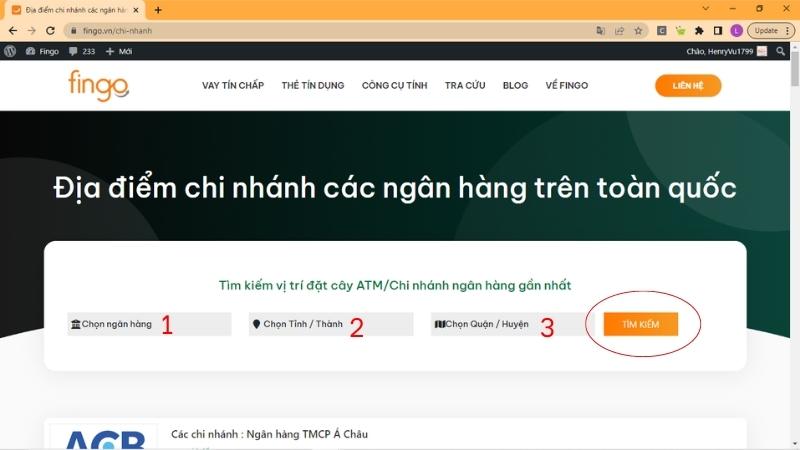The image size is (800, 450).
Task: Close the Địa điểm chi nhánh tab
Action: click(x=136, y=10)
